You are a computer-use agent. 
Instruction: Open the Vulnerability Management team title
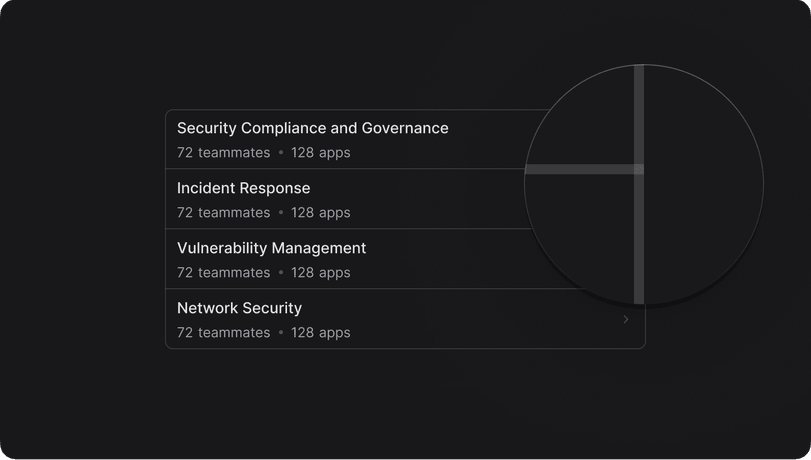pyautogui.click(x=271, y=248)
